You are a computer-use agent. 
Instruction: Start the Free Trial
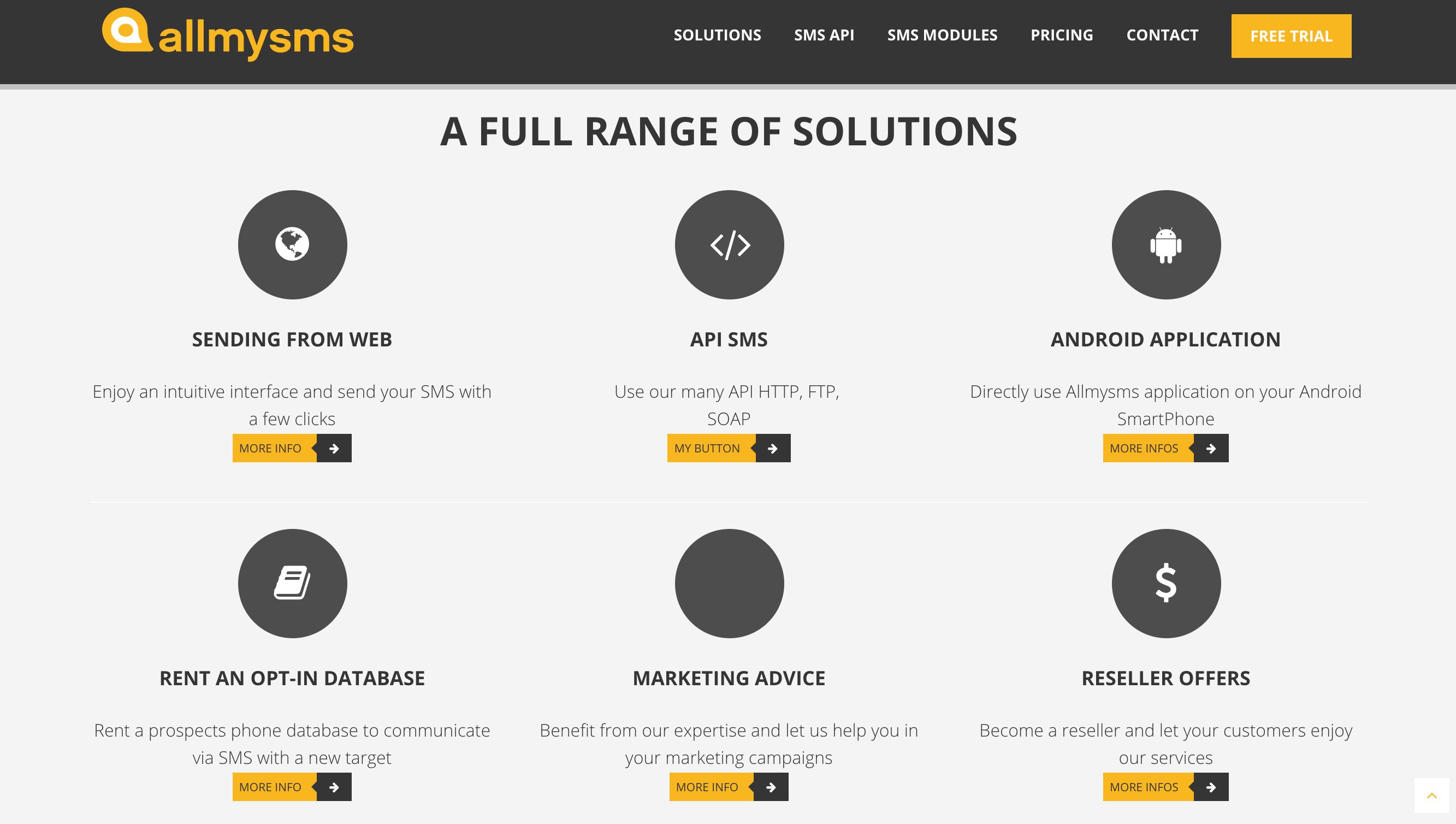(x=1291, y=36)
